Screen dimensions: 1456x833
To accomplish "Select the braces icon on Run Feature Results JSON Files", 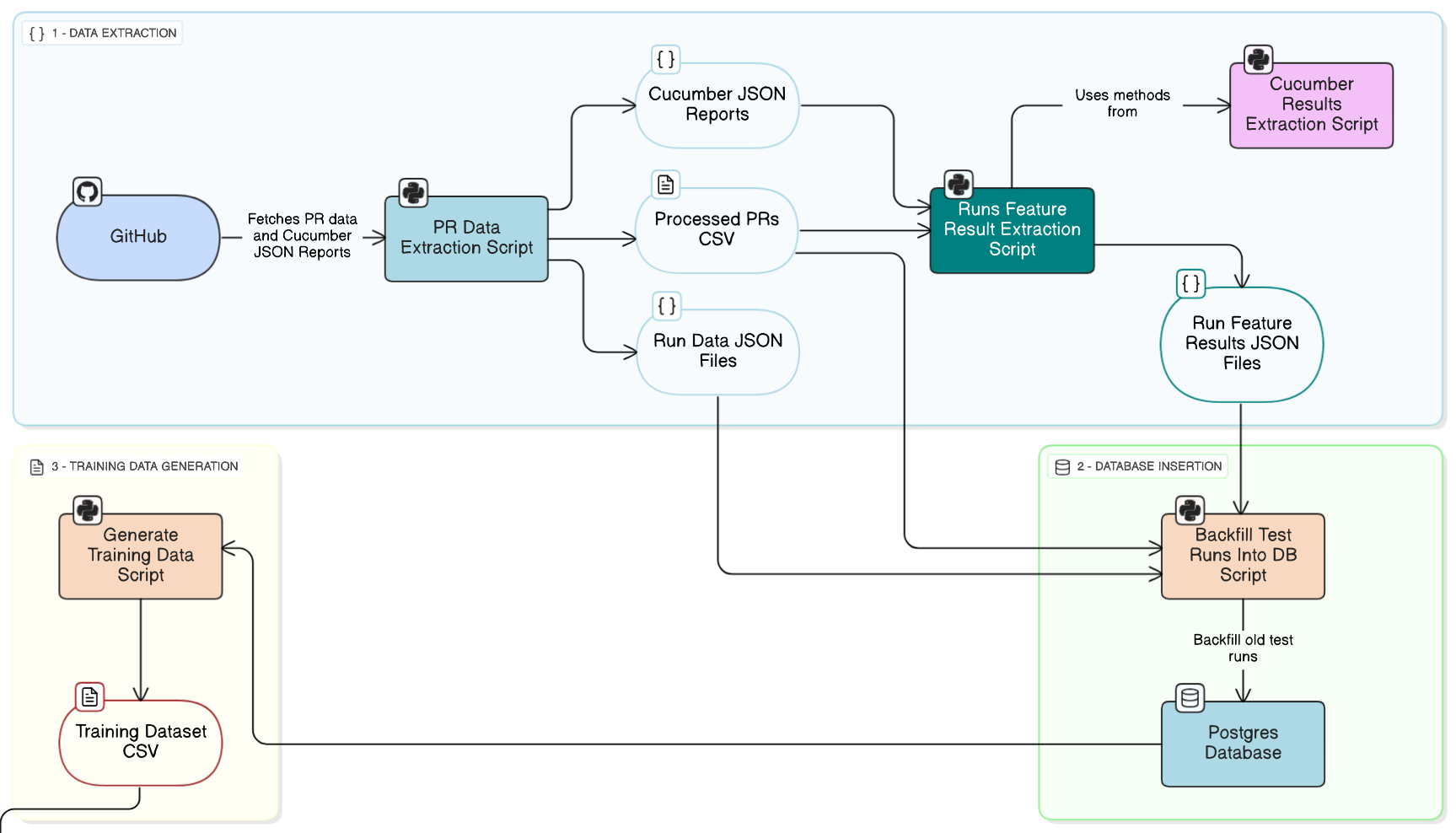I will pyautogui.click(x=1190, y=284).
